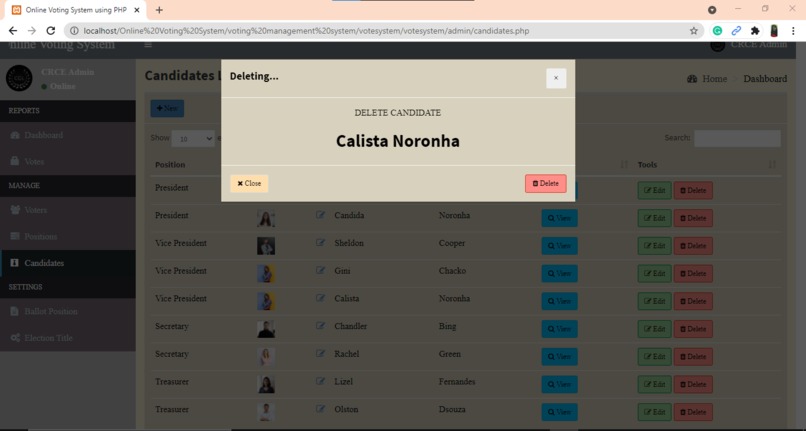Toggle sidebar with hamburger menu icon
The image size is (806, 431).
pyautogui.click(x=148, y=45)
